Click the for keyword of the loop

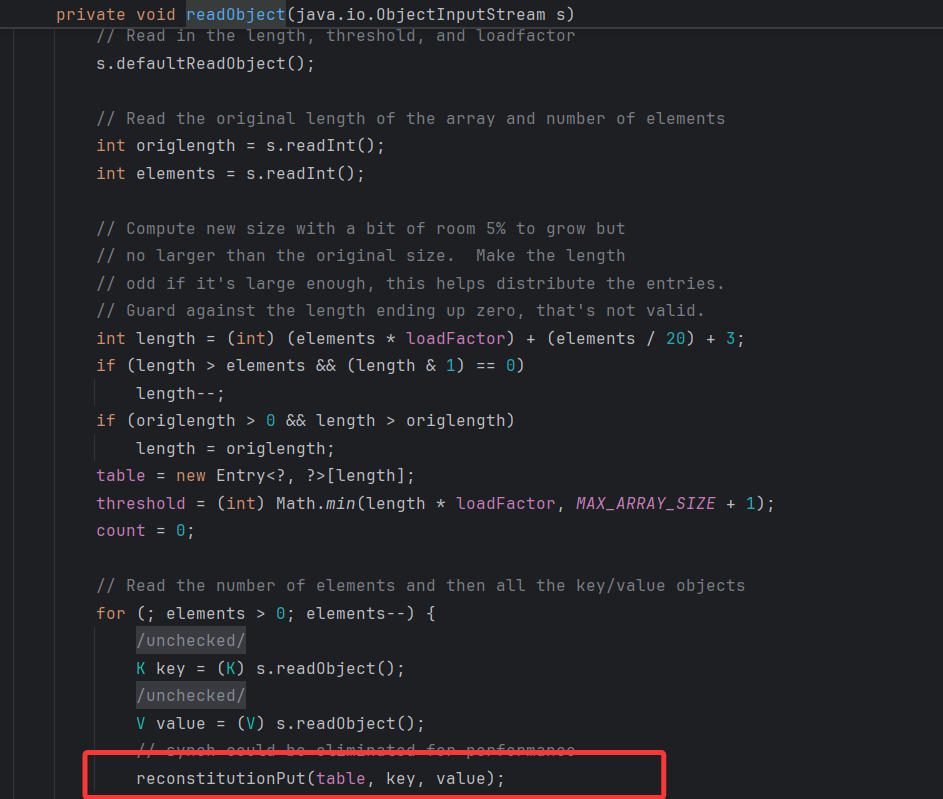[110, 613]
